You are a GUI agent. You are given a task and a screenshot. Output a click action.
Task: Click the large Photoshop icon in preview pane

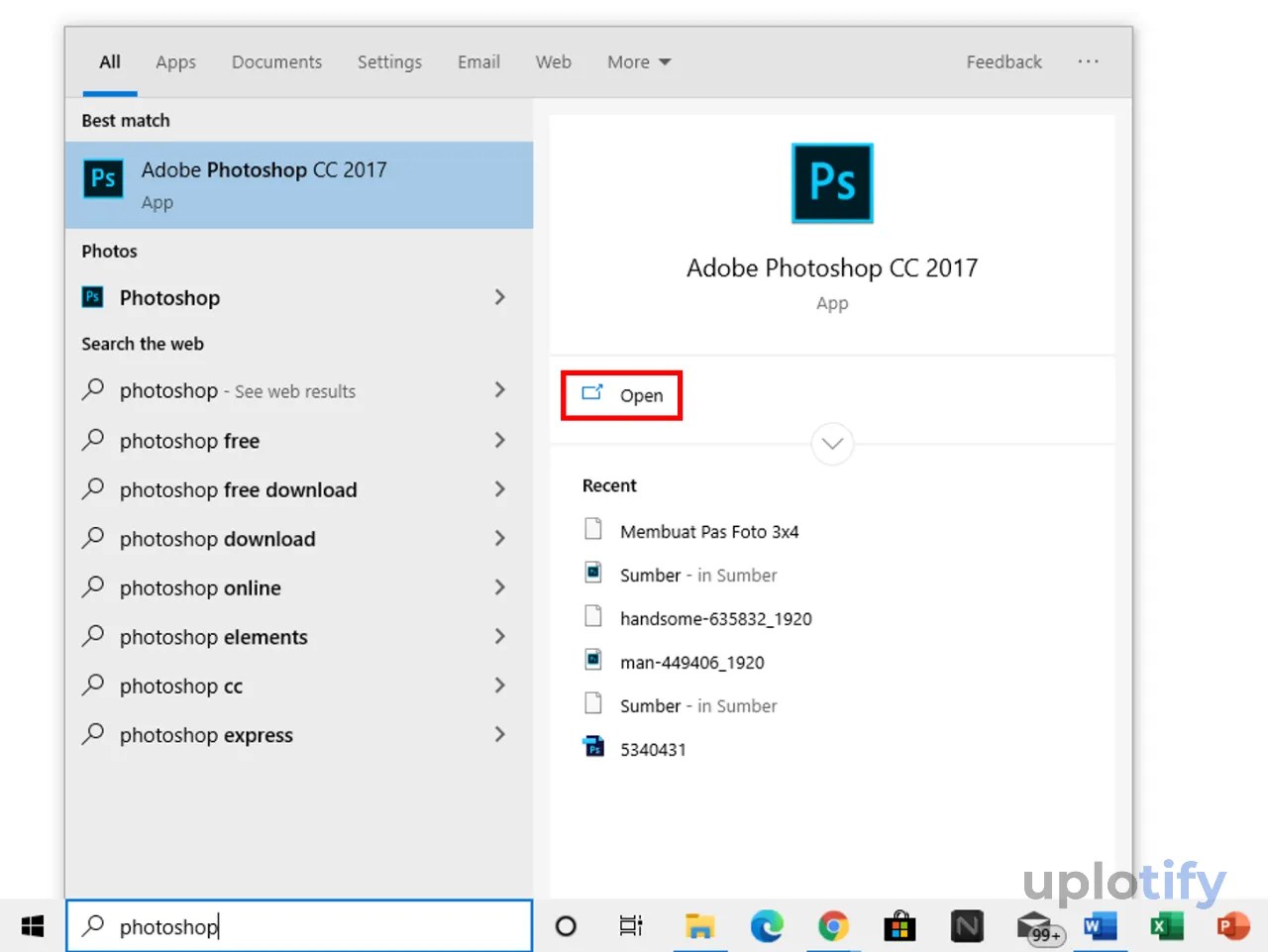832,183
